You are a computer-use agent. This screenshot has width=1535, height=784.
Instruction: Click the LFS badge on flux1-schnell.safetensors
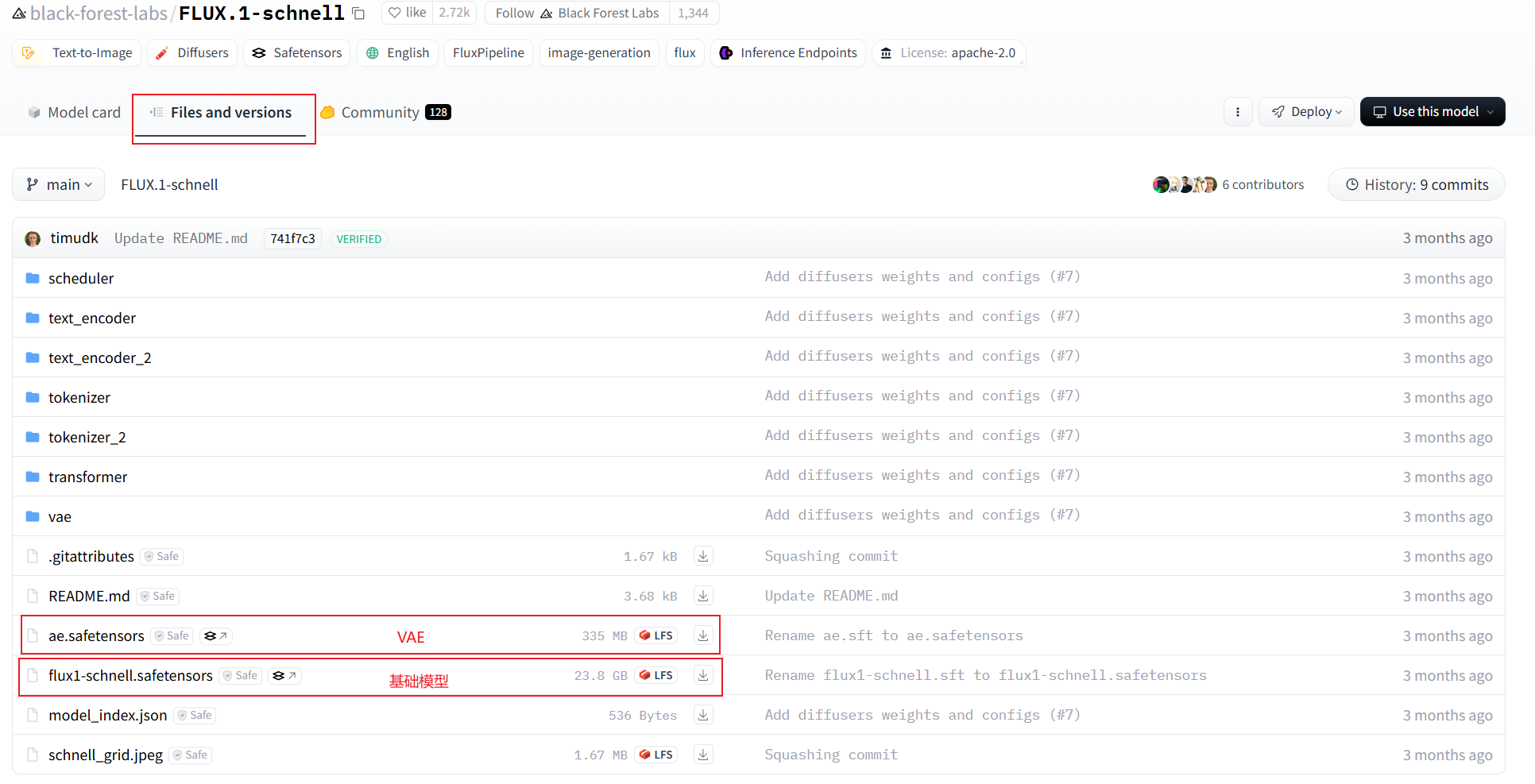pyautogui.click(x=656, y=675)
